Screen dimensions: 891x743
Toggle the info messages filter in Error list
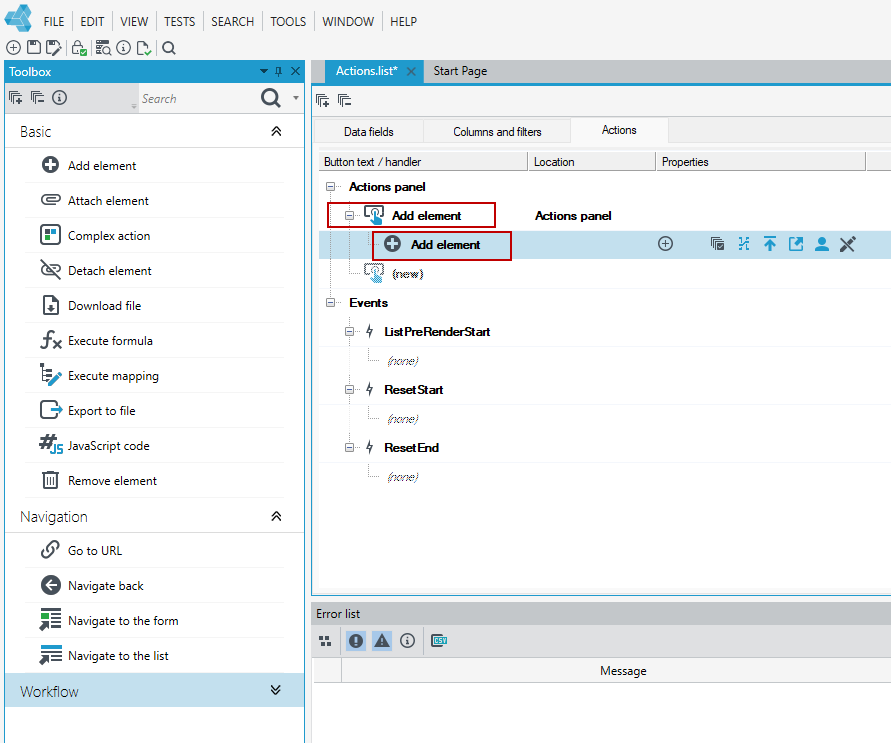[x=407, y=641]
